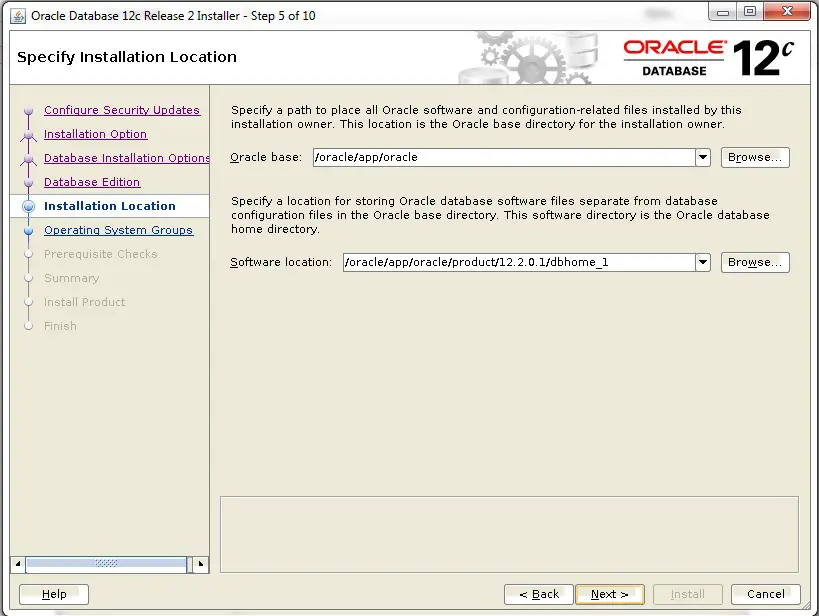Open the Help button
Image resolution: width=819 pixels, height=616 pixels.
[x=54, y=594]
